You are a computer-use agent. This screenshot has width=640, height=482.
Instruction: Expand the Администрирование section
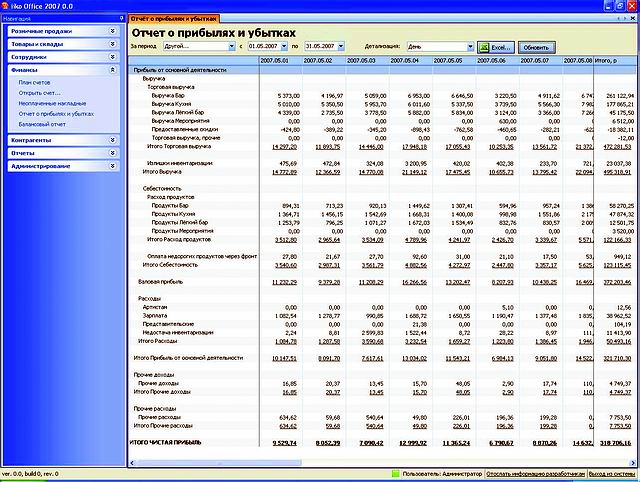click(113, 166)
